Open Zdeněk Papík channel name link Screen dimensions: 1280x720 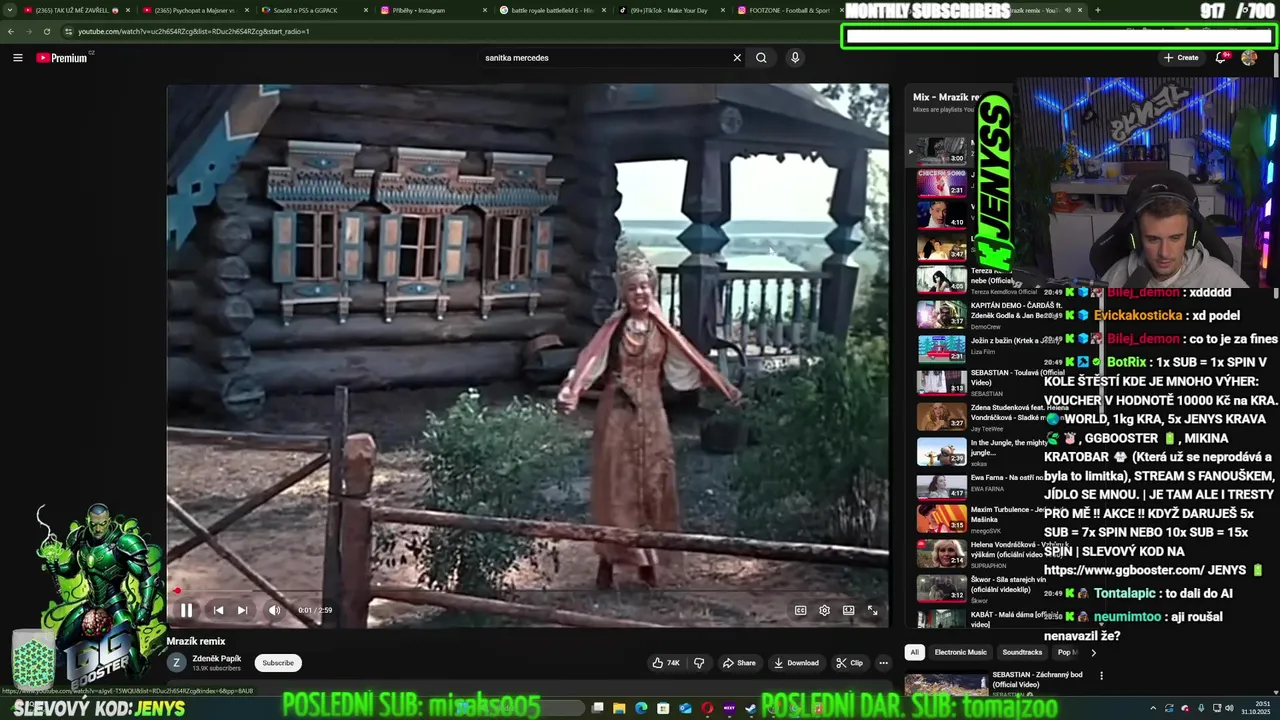click(x=216, y=659)
